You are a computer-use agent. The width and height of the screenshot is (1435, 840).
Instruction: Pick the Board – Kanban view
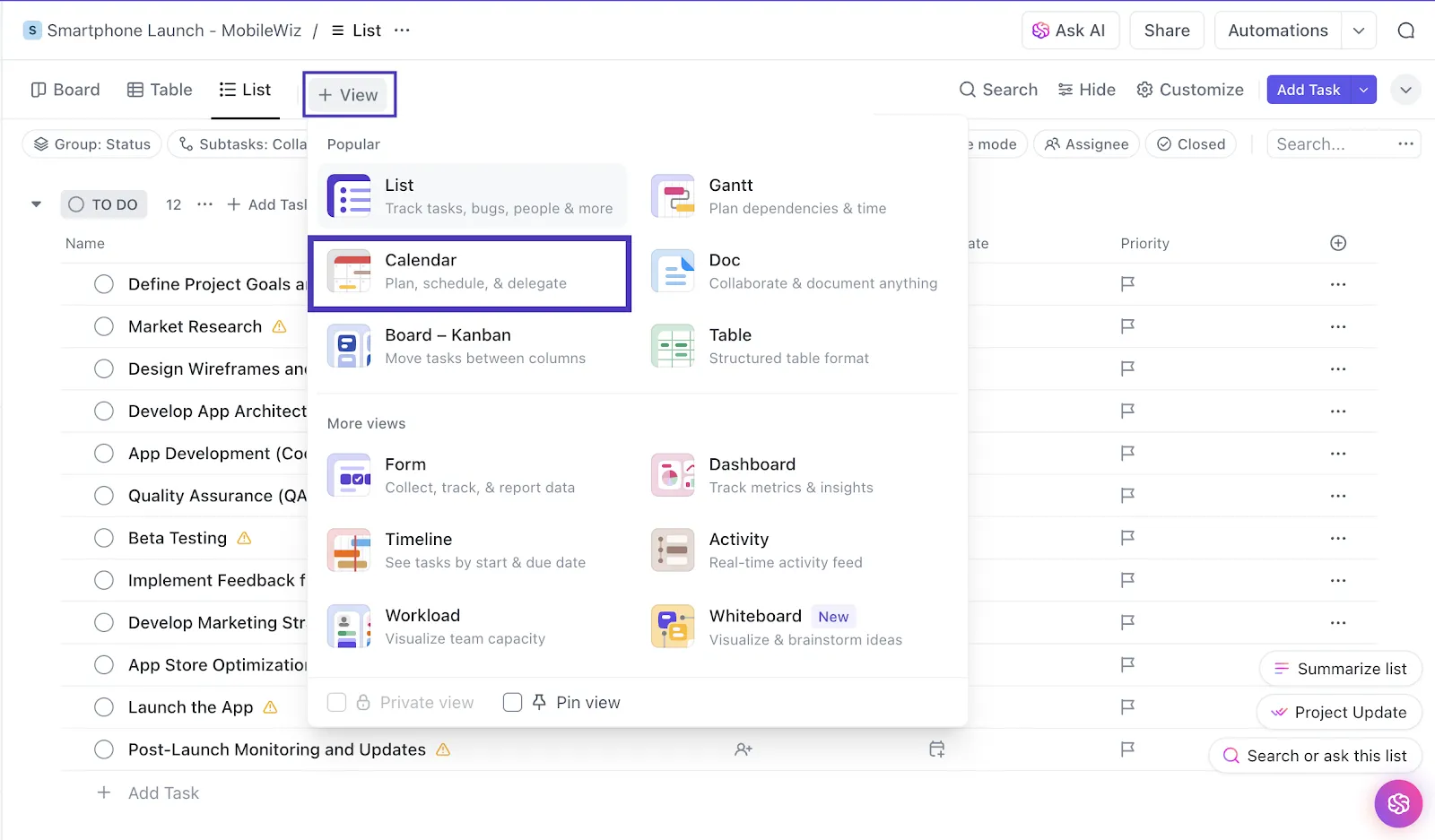point(471,346)
